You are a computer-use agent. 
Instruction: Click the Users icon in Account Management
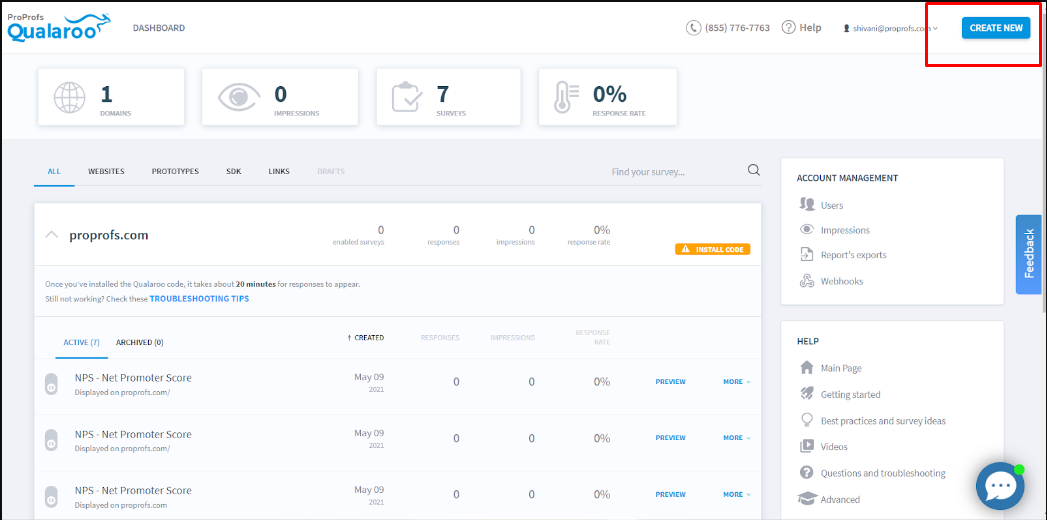click(807, 204)
